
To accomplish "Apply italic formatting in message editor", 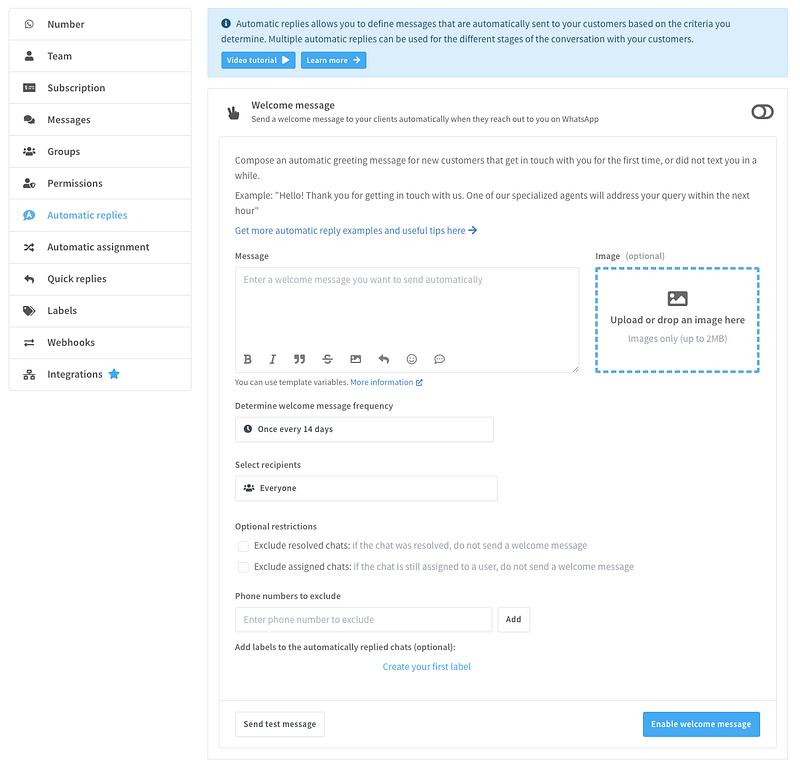I will [273, 359].
